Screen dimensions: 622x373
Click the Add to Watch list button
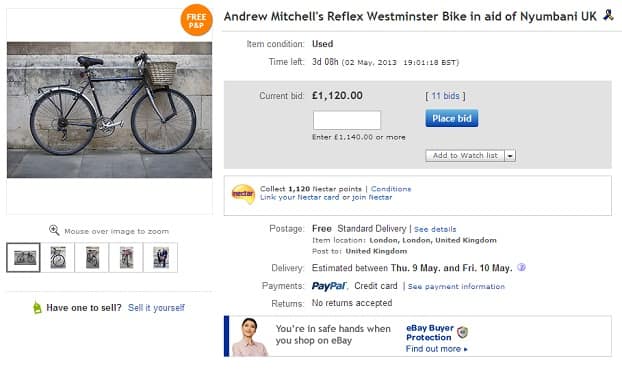[x=465, y=156]
